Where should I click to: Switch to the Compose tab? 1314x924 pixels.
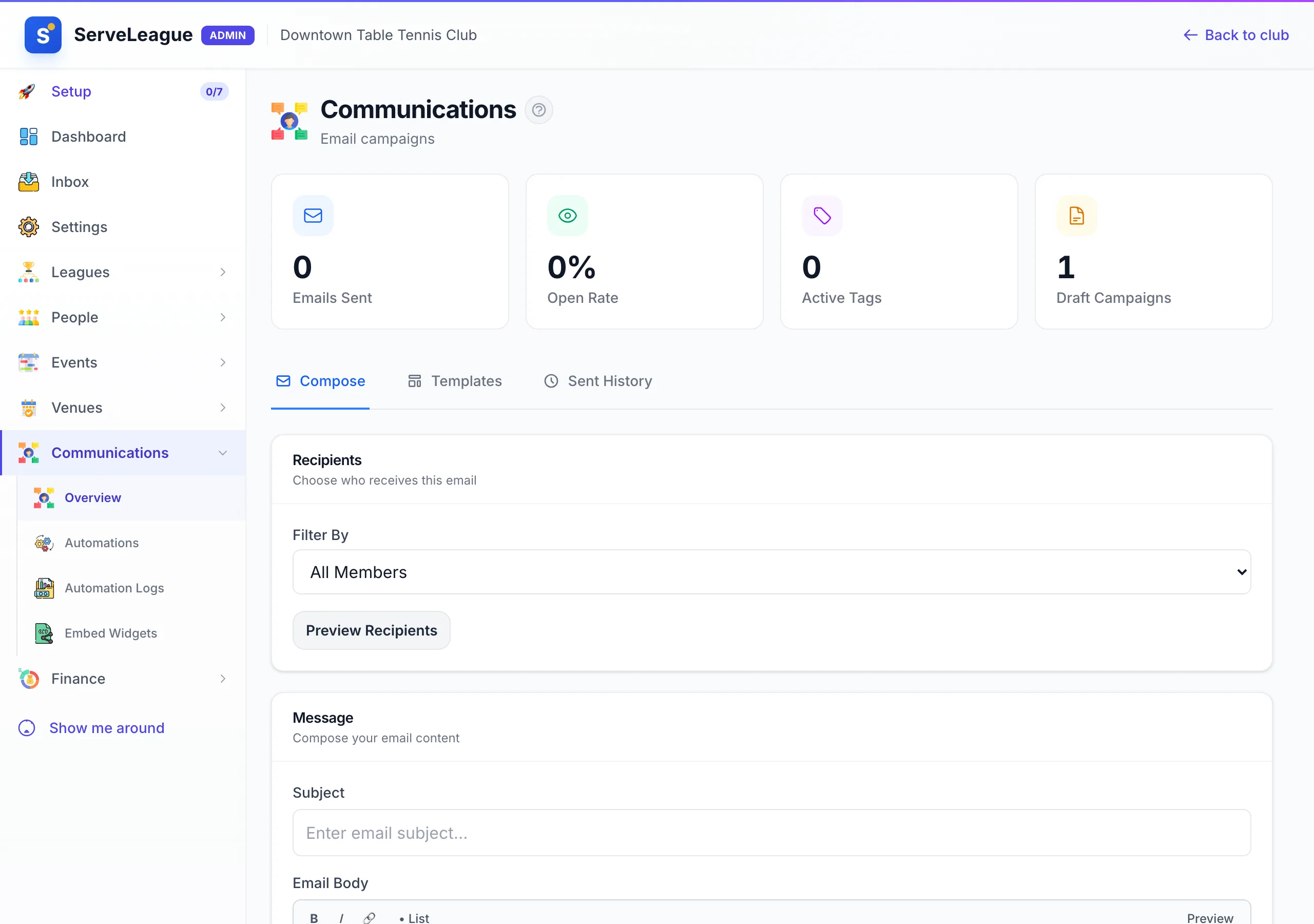(320, 381)
